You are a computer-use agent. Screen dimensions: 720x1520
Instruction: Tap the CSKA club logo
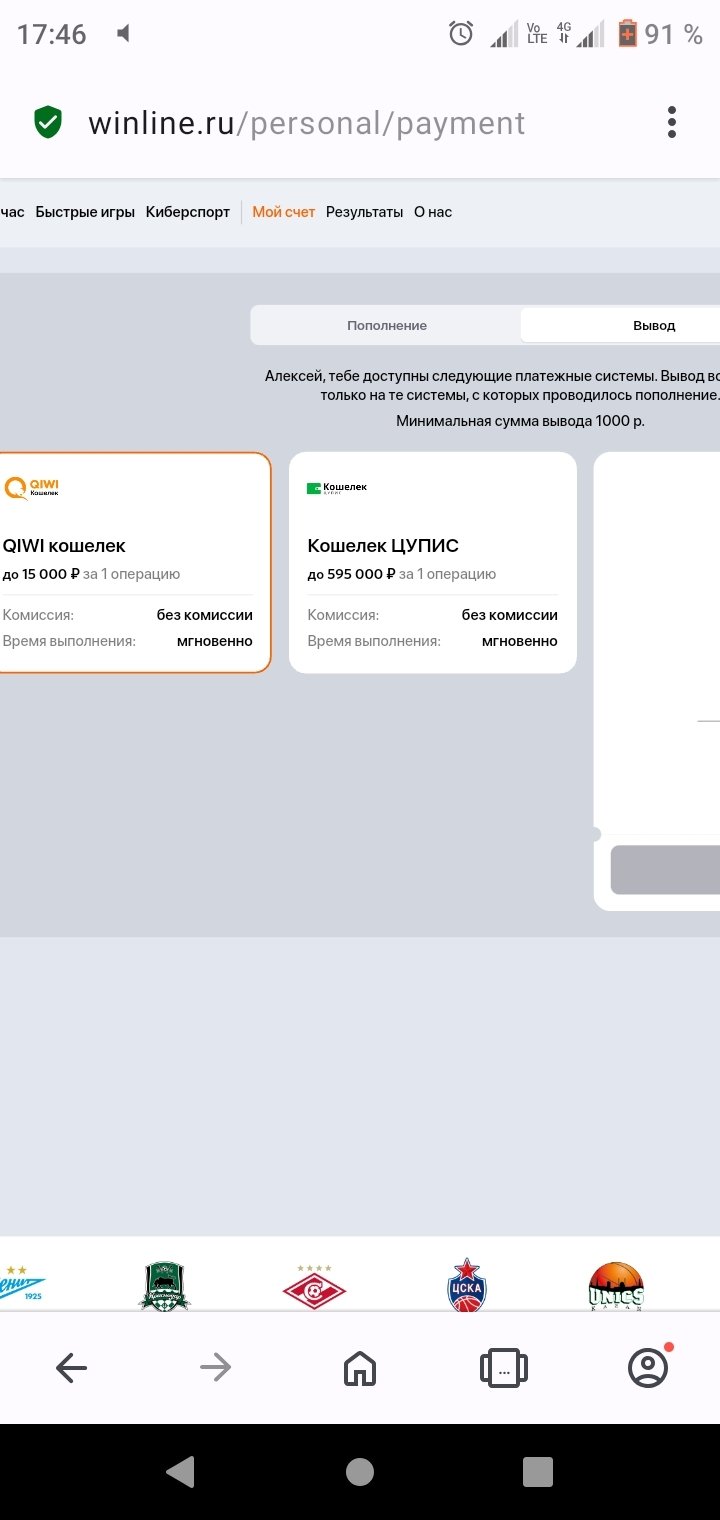[x=467, y=1286]
